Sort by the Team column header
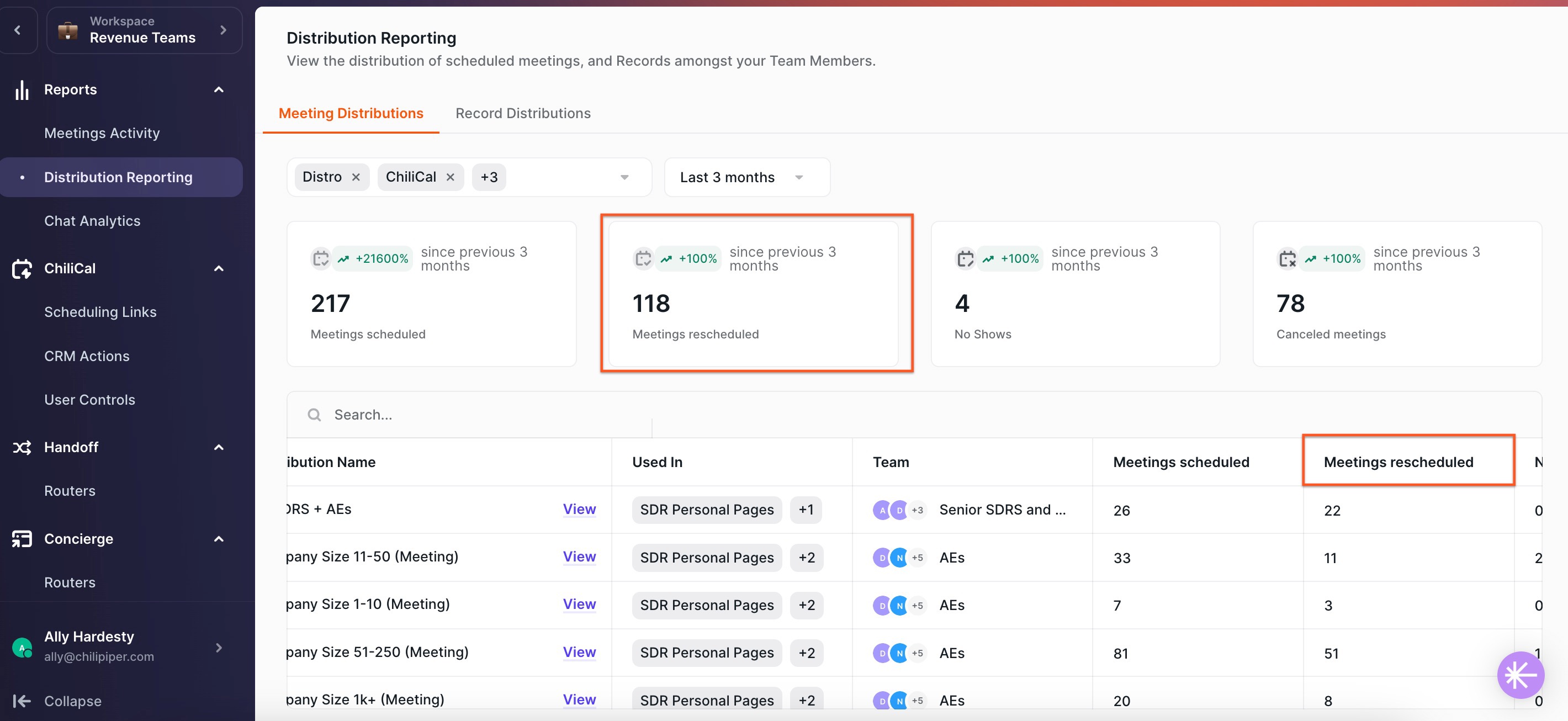The height and width of the screenshot is (721, 1568). (x=891, y=463)
